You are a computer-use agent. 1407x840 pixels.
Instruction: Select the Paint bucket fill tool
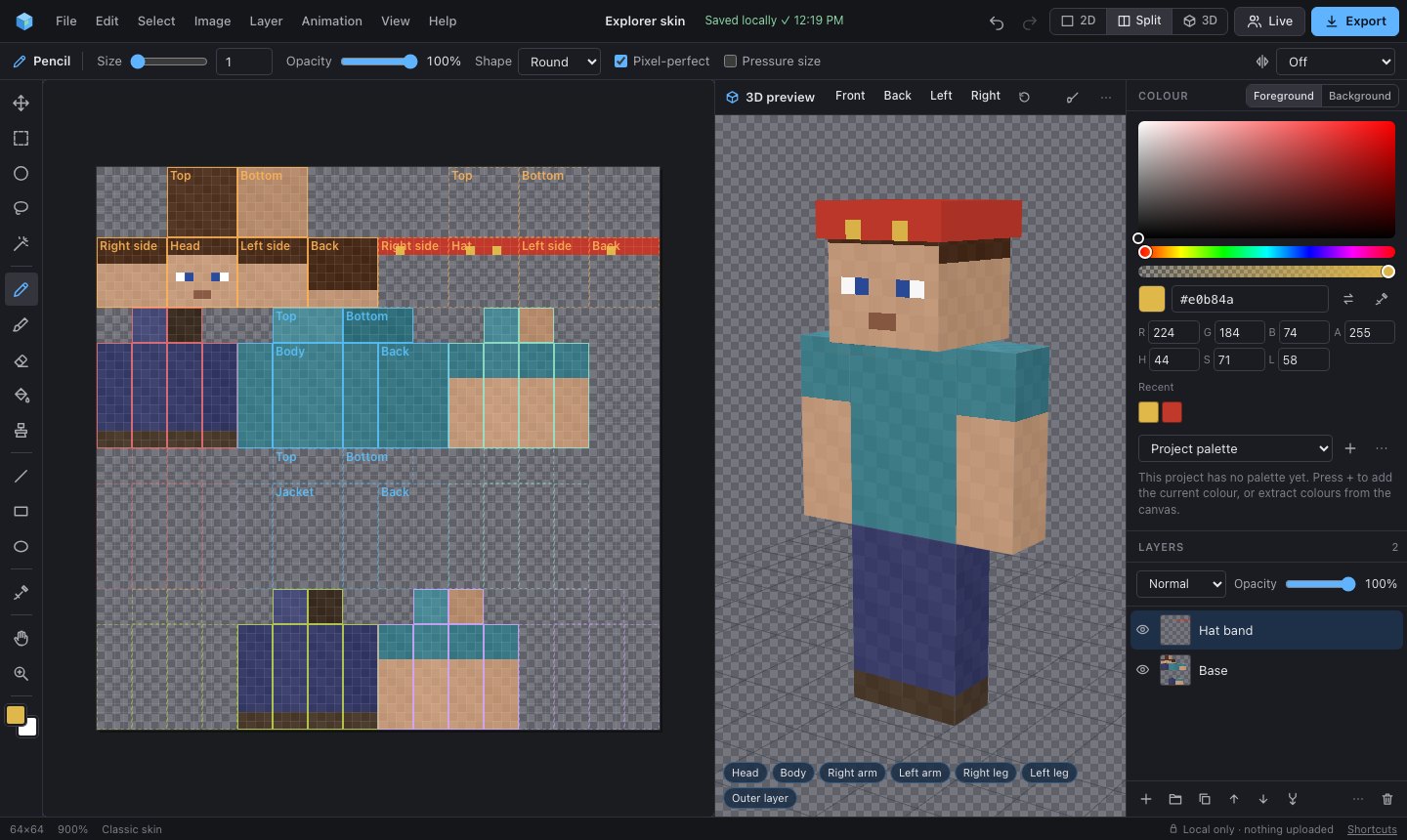click(21, 396)
